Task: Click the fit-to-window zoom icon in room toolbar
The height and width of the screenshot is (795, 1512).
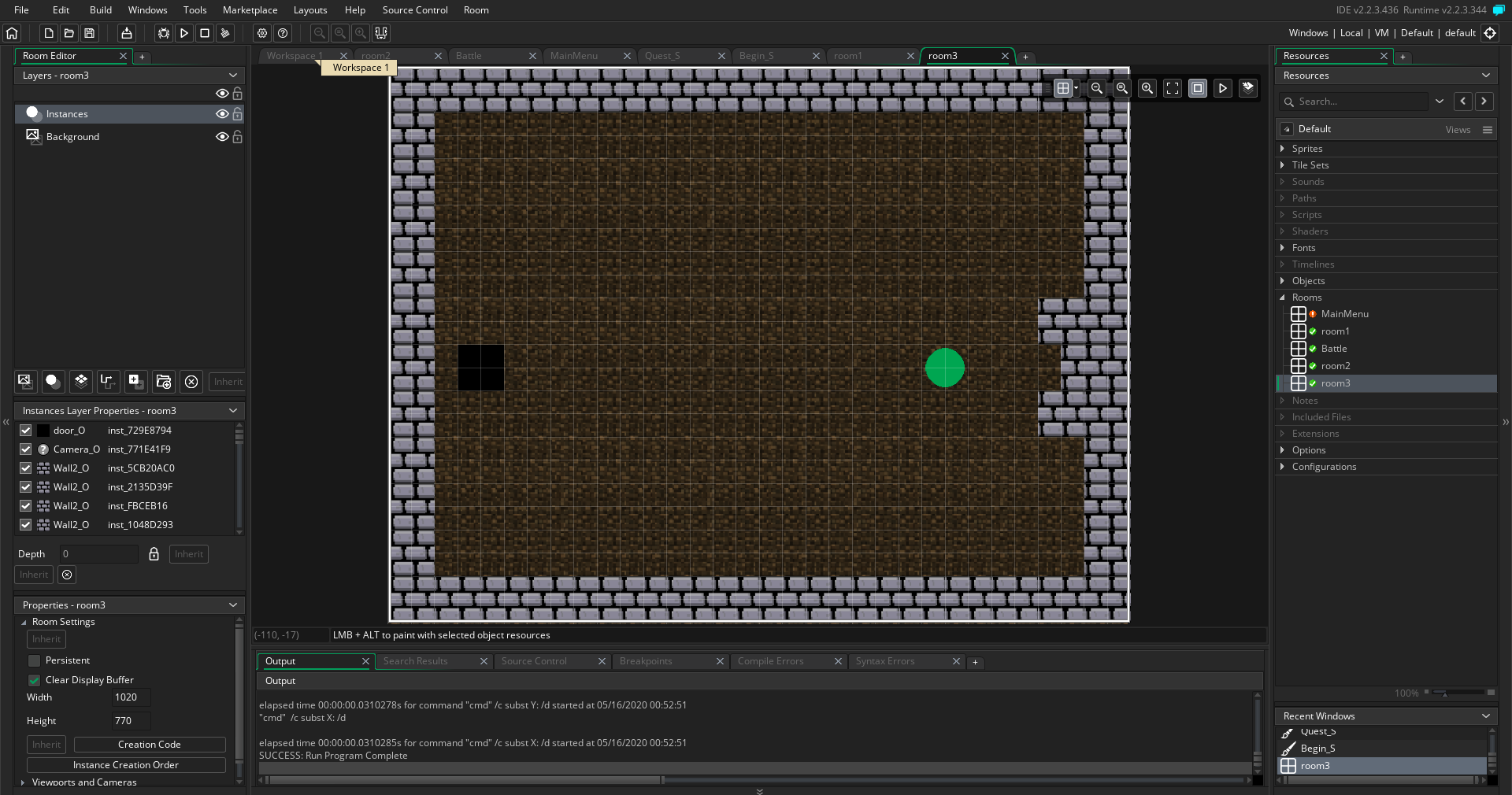Action: (x=1172, y=88)
